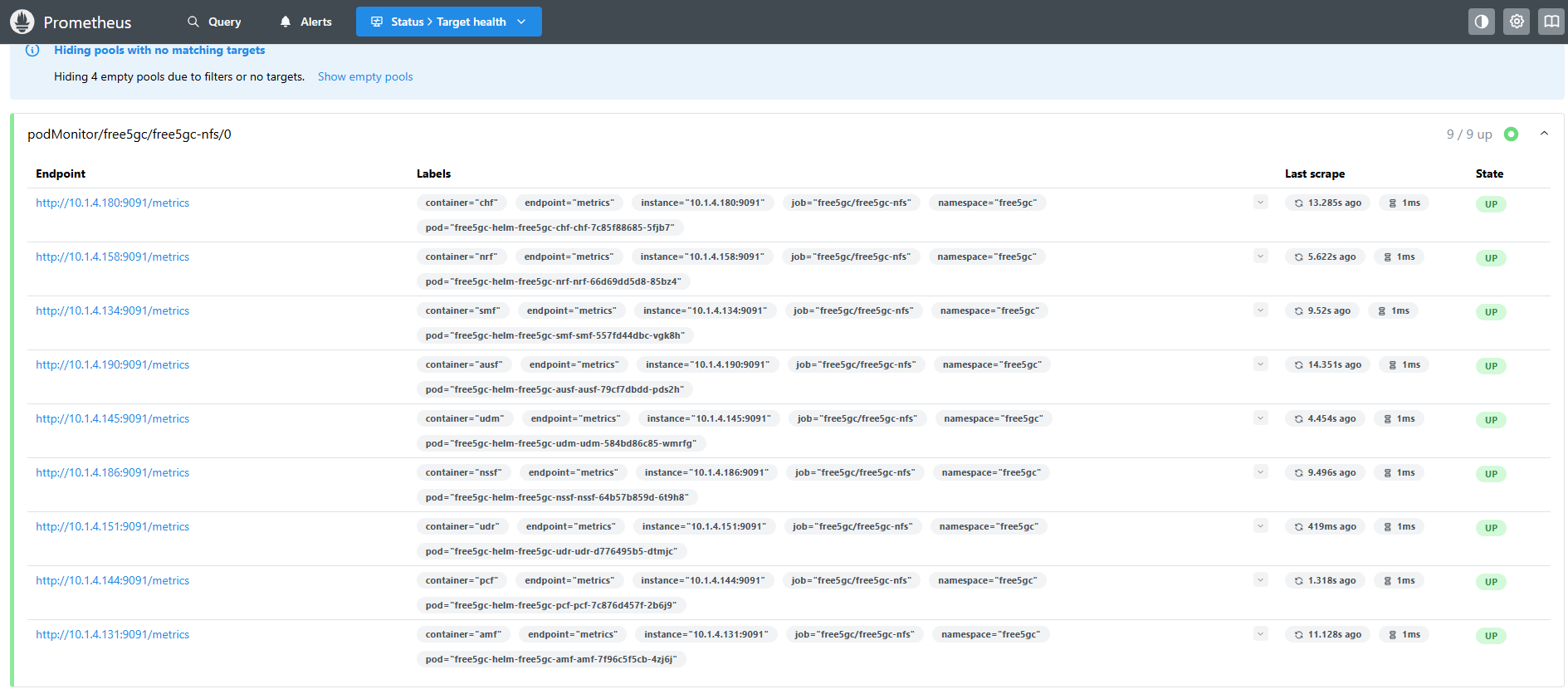Screen dimensions: 1568x689
Task: Click the Prometheus logo icon
Action: 22,22
